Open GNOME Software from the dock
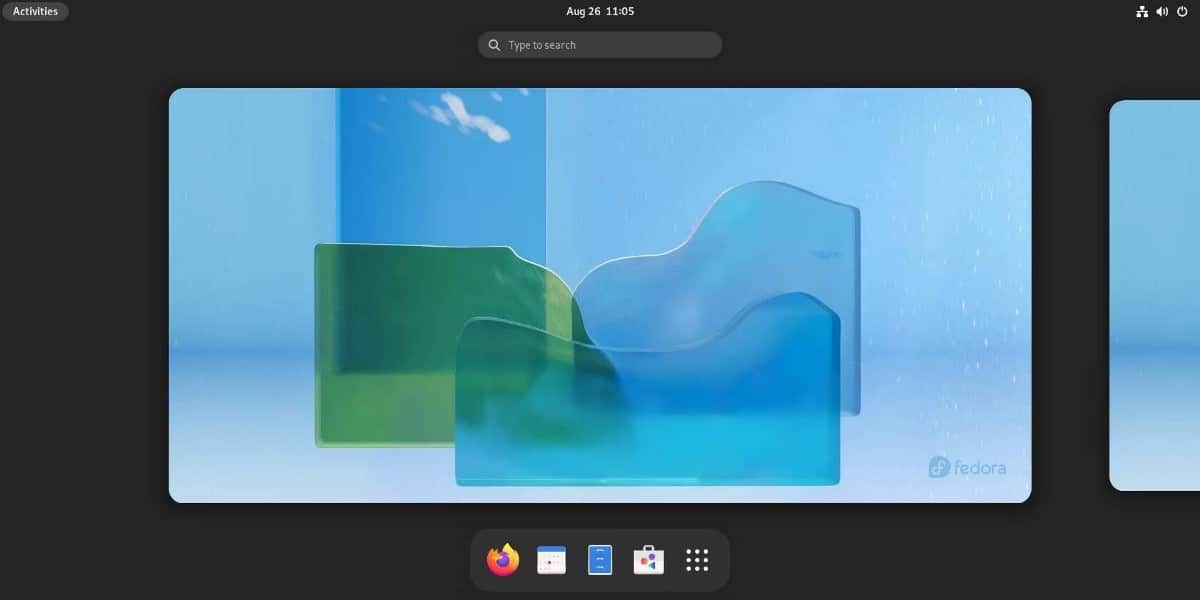Screen dimensions: 1200x600 647,559
